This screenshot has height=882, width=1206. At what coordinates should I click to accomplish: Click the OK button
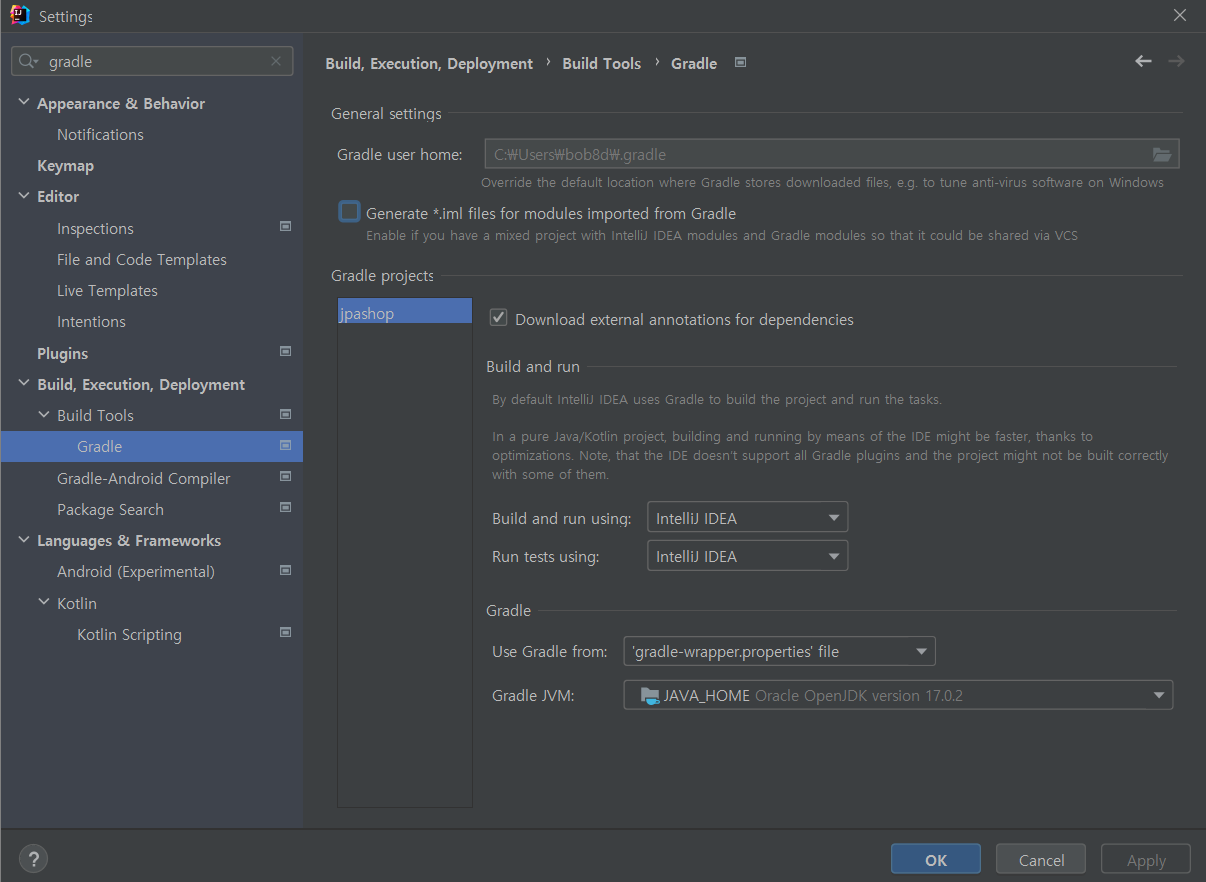click(936, 859)
